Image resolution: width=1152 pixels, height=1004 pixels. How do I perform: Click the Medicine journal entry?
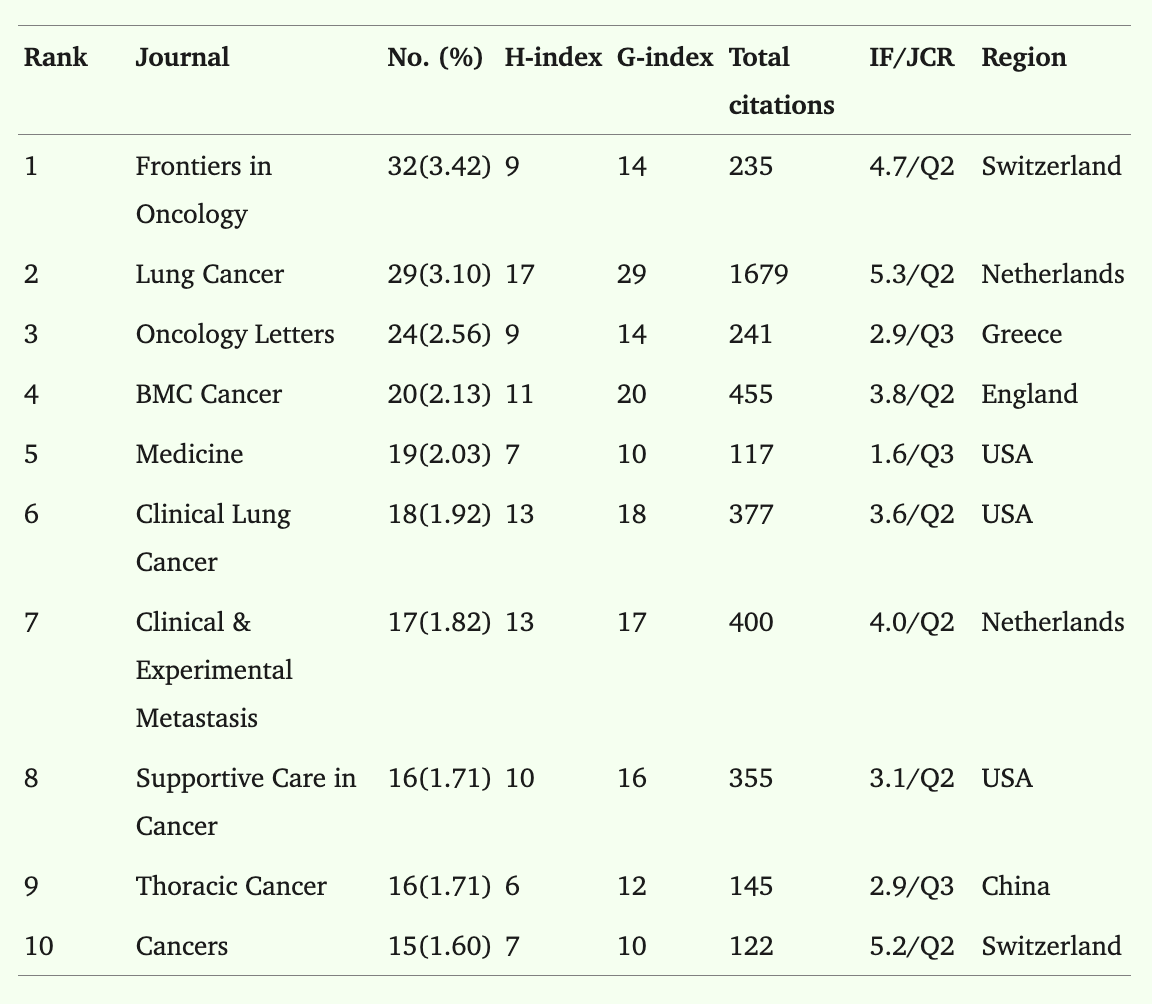[190, 455]
